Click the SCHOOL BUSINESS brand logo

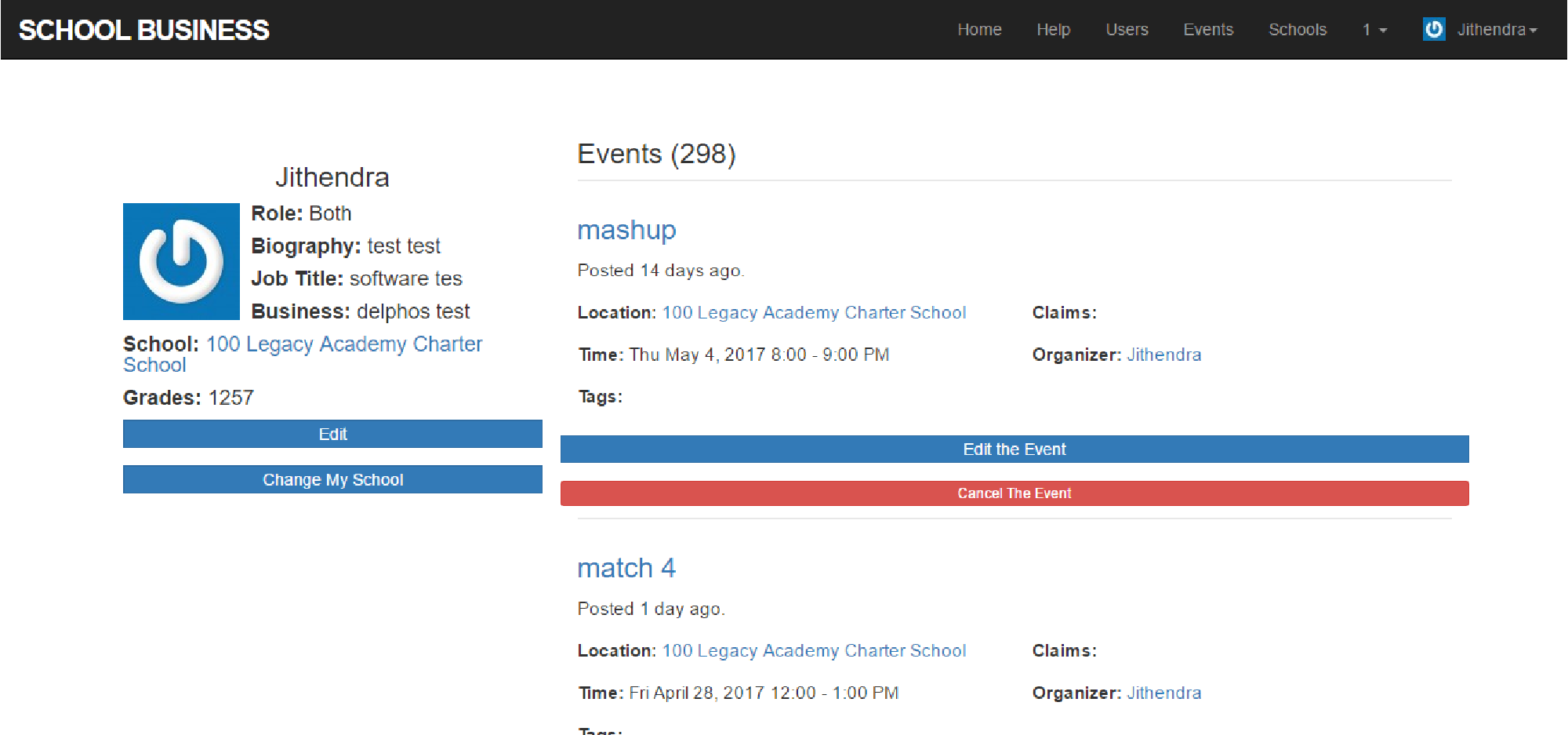click(144, 30)
